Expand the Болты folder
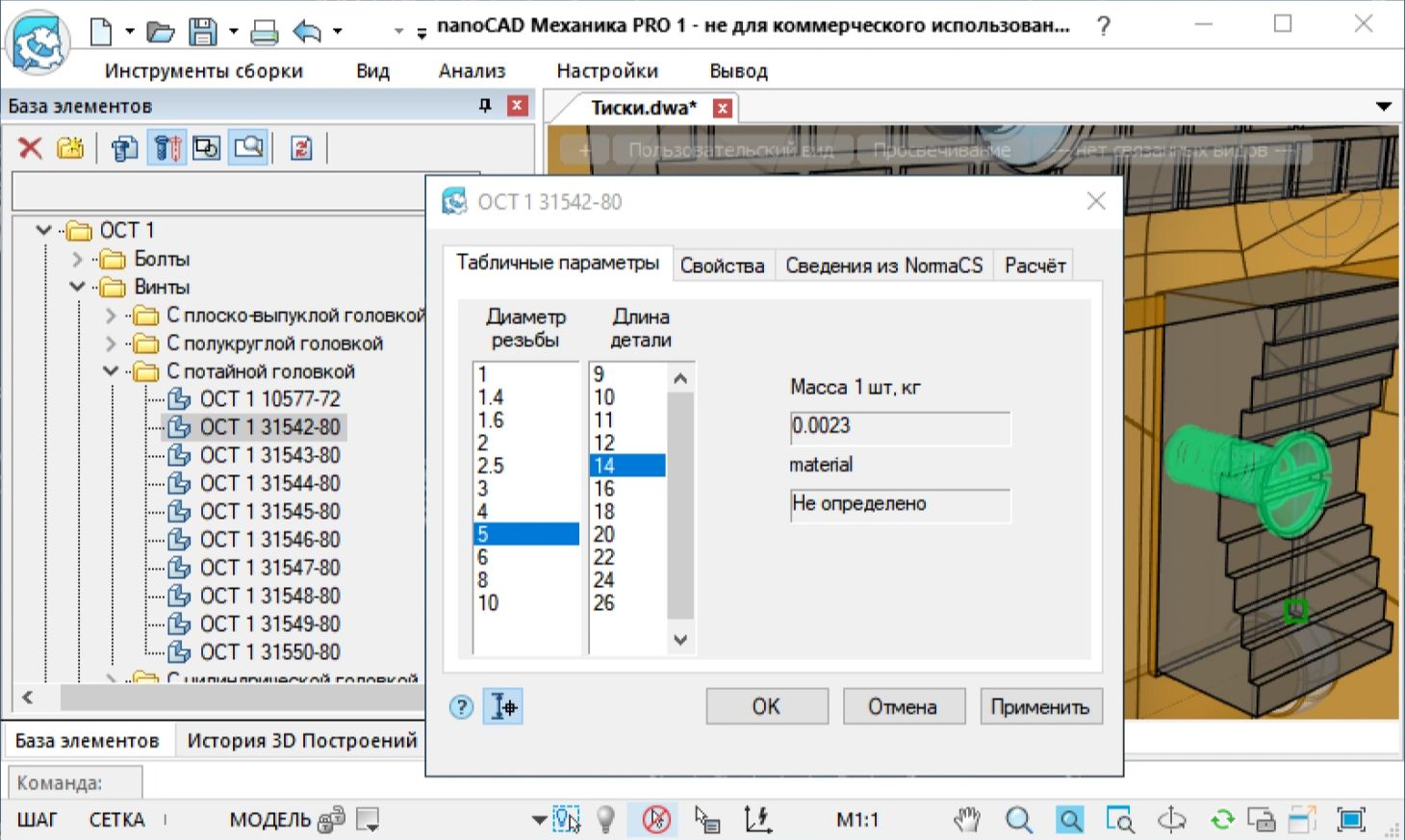This screenshot has width=1405, height=840. (77, 259)
